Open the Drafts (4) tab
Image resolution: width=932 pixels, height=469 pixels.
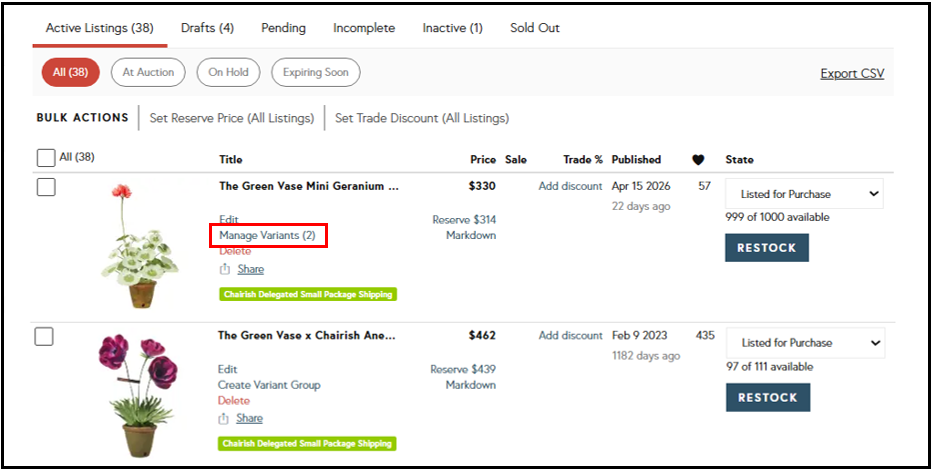[x=207, y=28]
